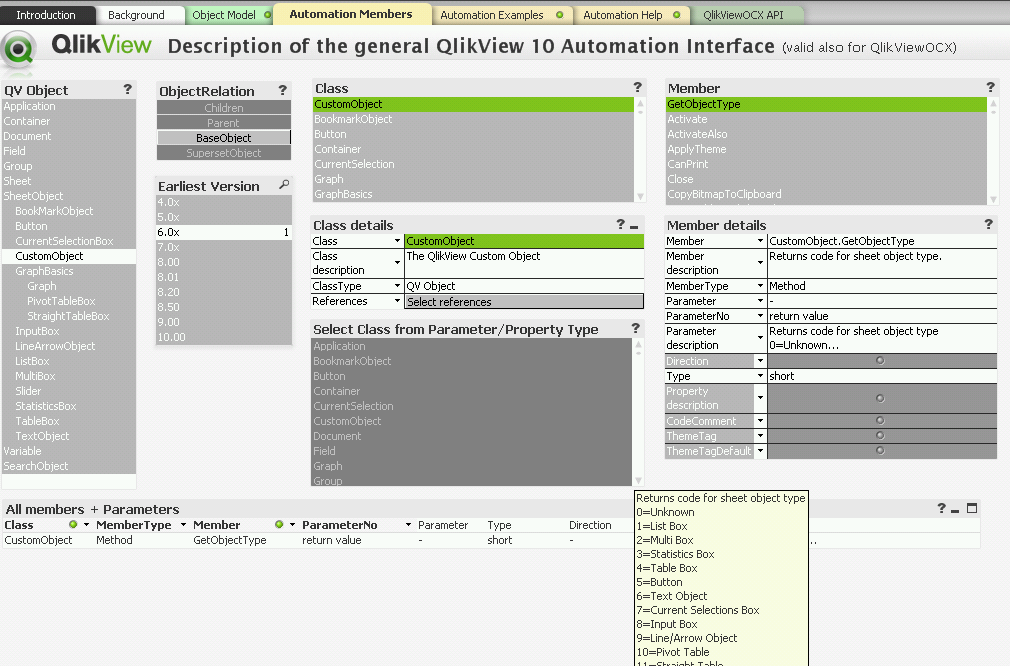1010x666 pixels.
Task: Select 6.0x in Earliest Version
Action: point(224,232)
